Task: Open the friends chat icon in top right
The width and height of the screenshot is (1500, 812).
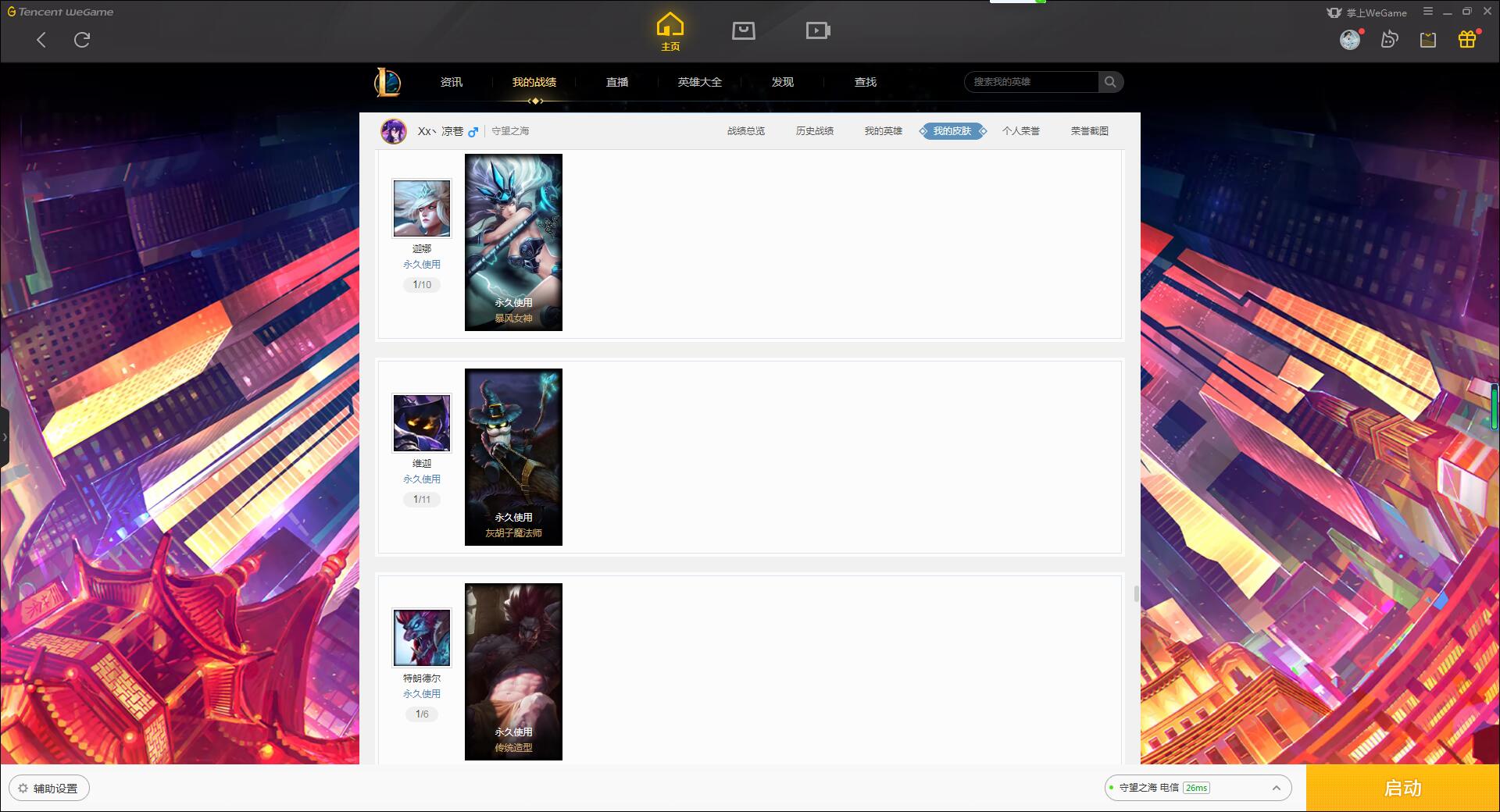Action: coord(1389,39)
